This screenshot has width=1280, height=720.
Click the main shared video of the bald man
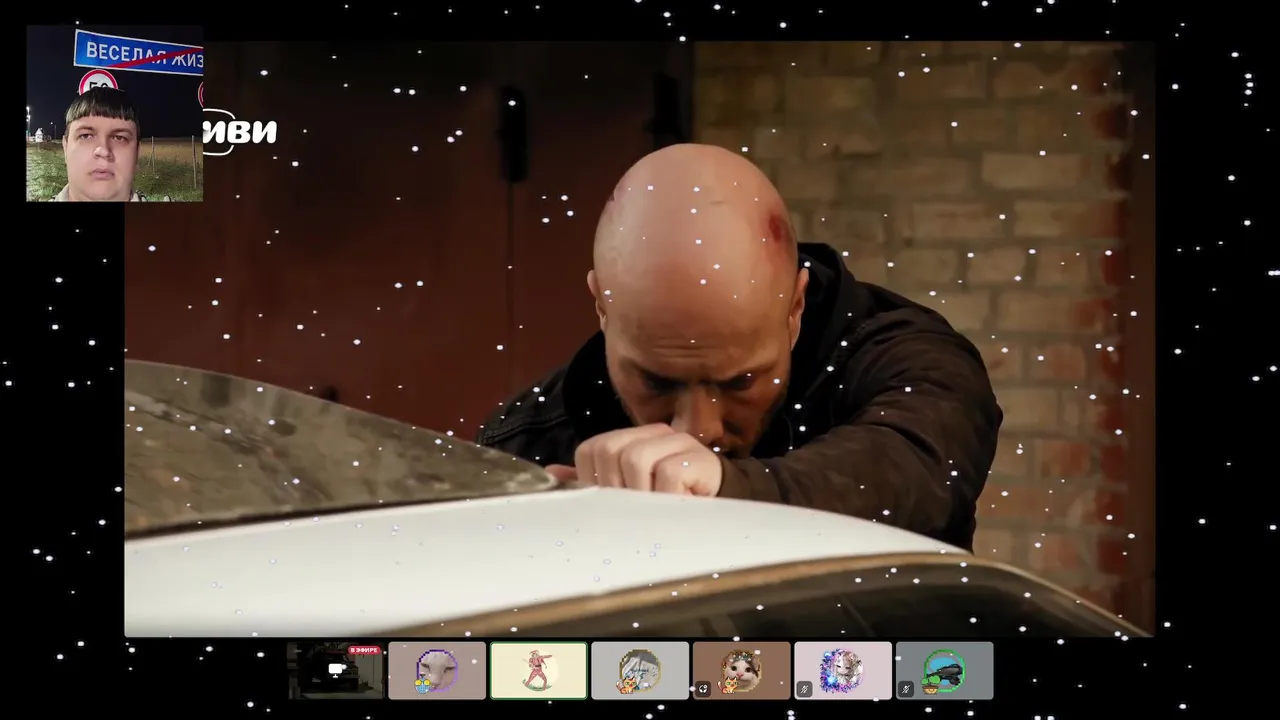point(640,339)
